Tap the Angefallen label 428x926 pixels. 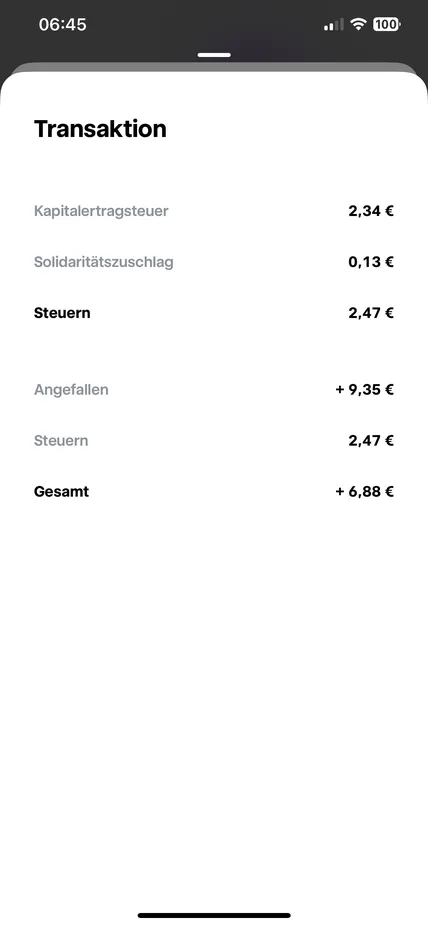(71, 390)
